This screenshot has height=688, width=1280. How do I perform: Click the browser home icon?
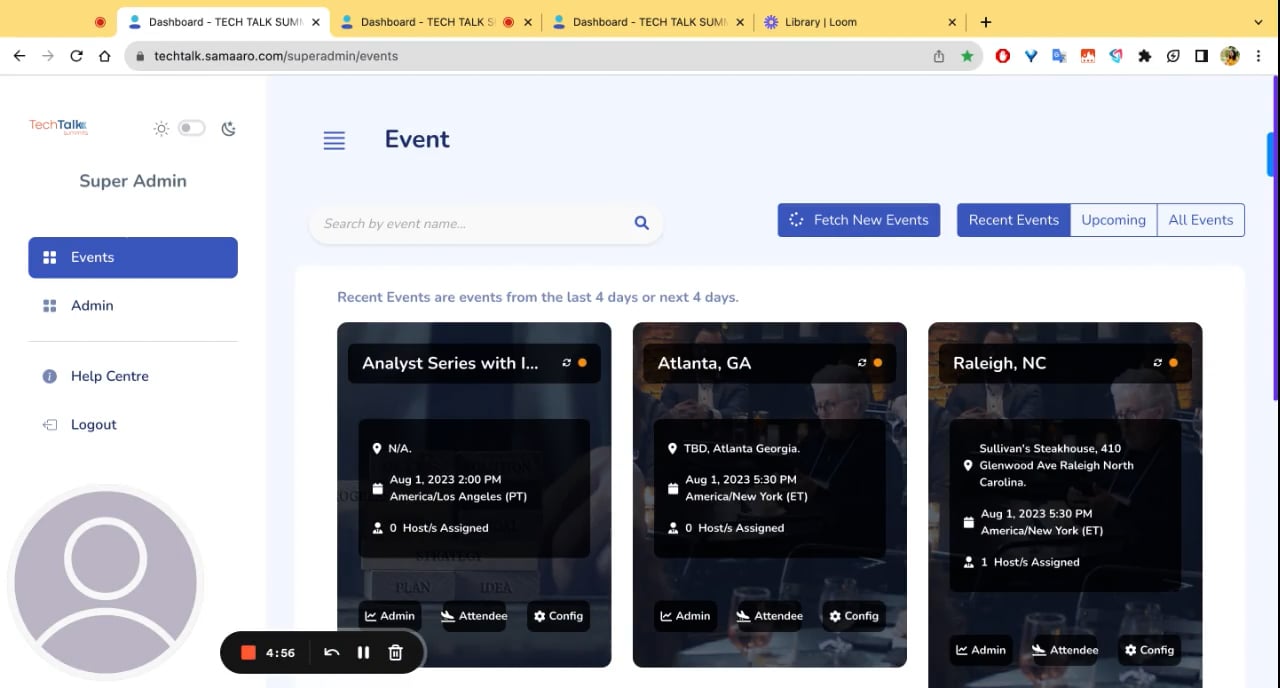(105, 56)
